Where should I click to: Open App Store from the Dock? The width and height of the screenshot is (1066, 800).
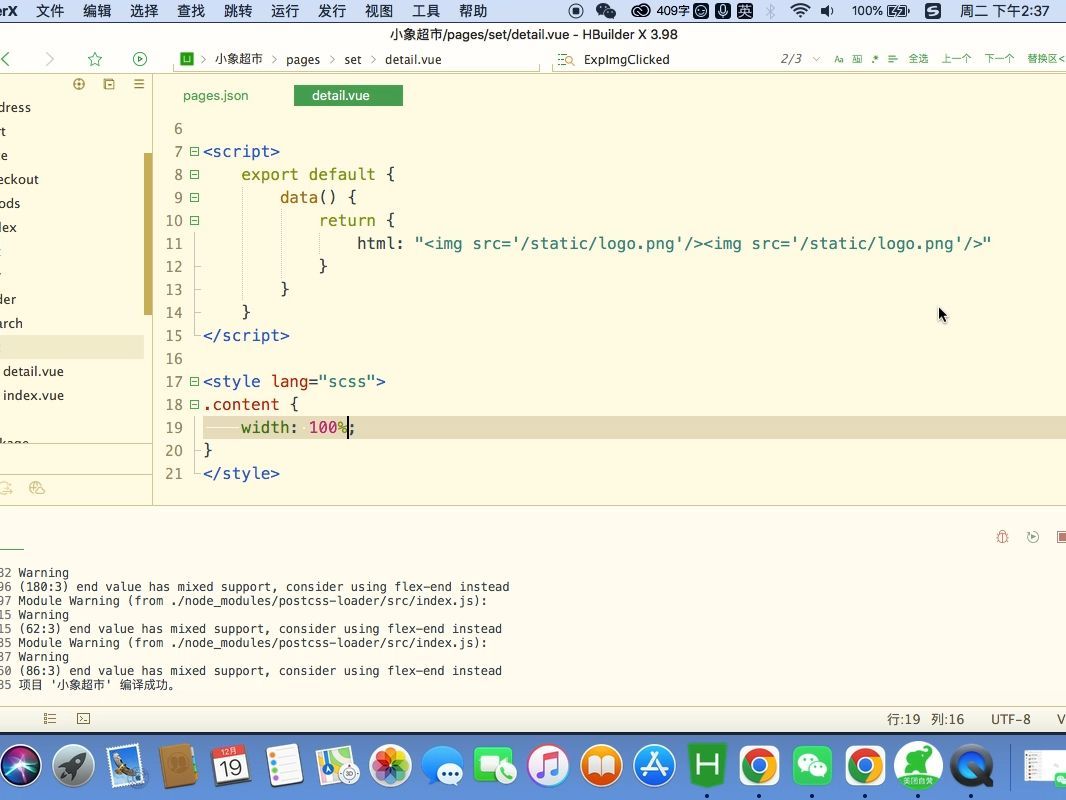(654, 766)
